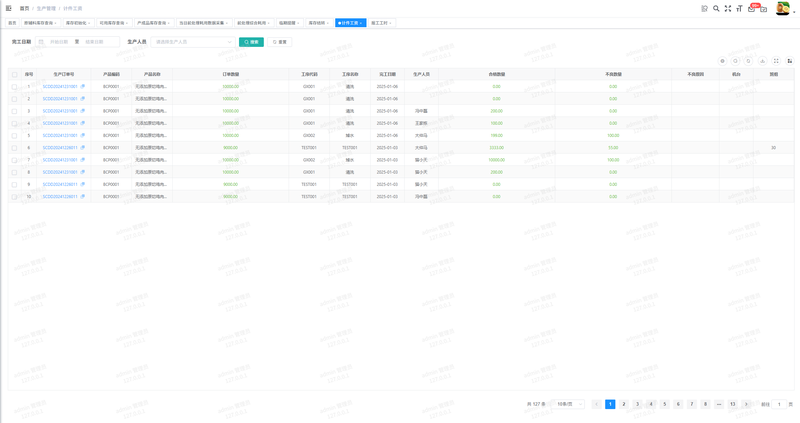Image resolution: width=800 pixels, height=423 pixels.
Task: Copy the first row production order number
Action: point(83,87)
